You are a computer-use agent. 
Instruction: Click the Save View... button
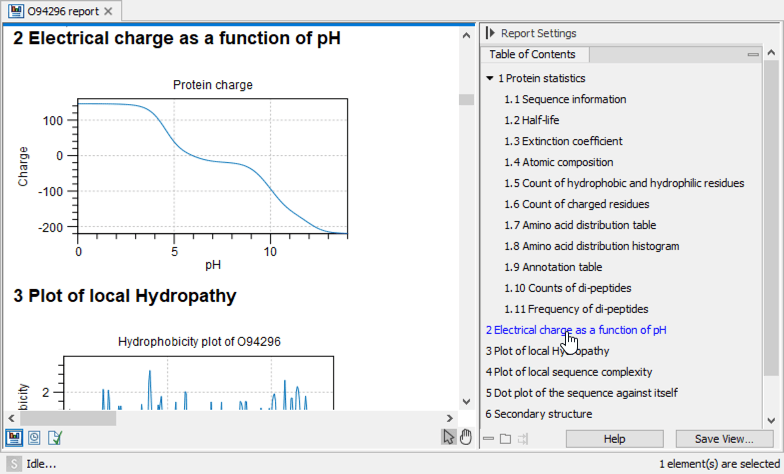pos(723,439)
